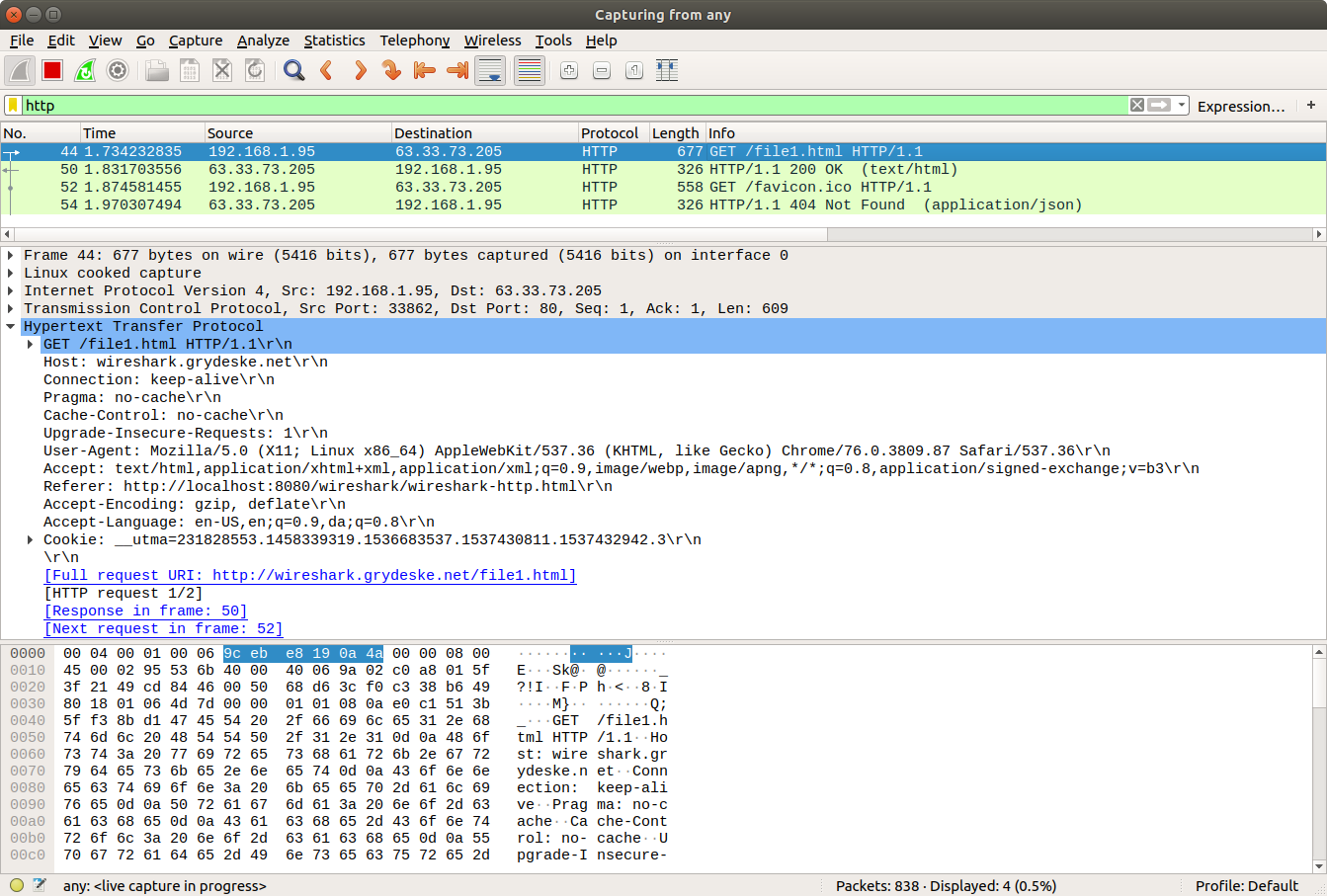Zoom out of the packet list text
Viewport: 1327px width, 896px height.
click(x=601, y=70)
